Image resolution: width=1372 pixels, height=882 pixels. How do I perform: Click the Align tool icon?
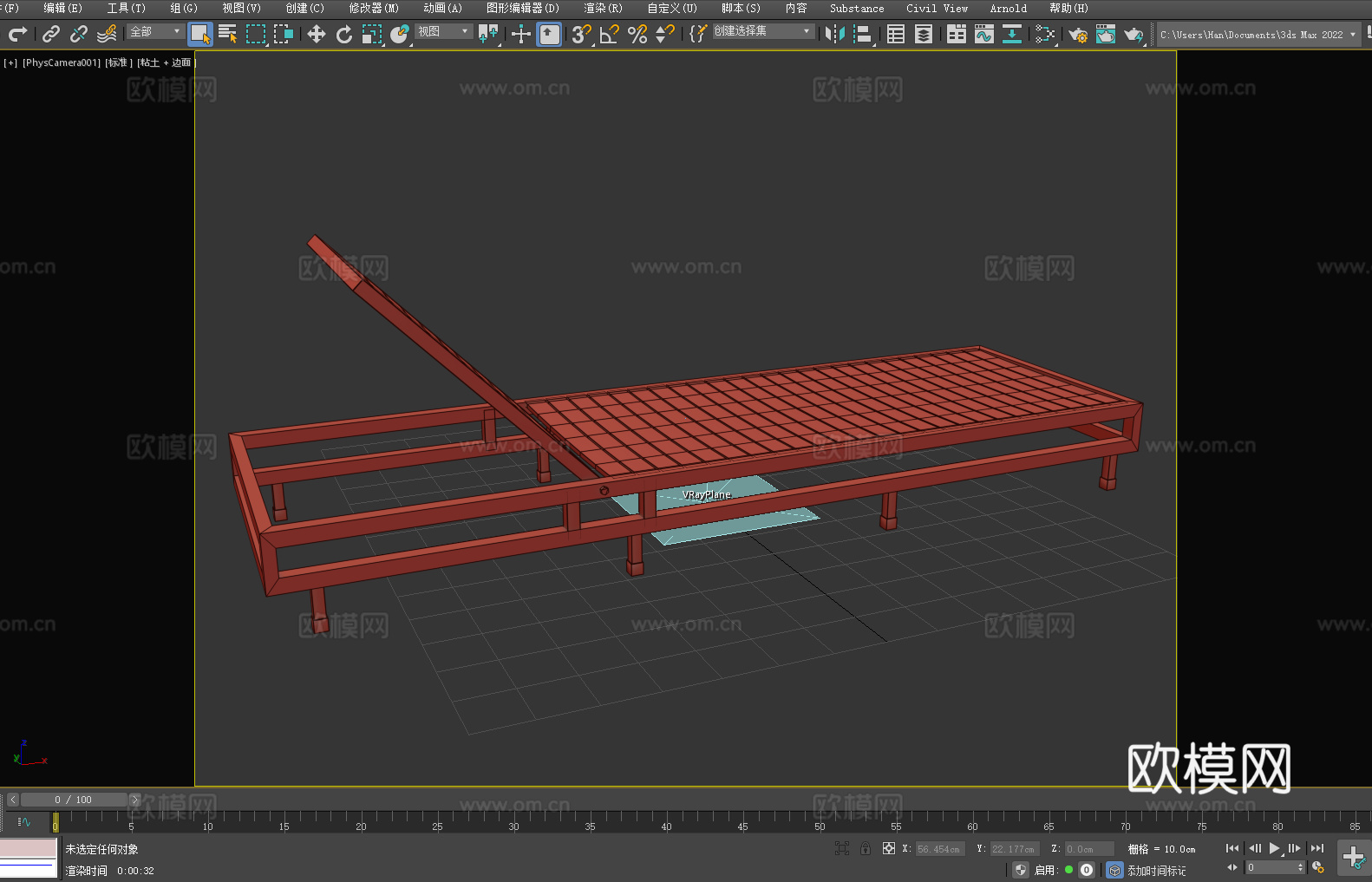click(863, 34)
